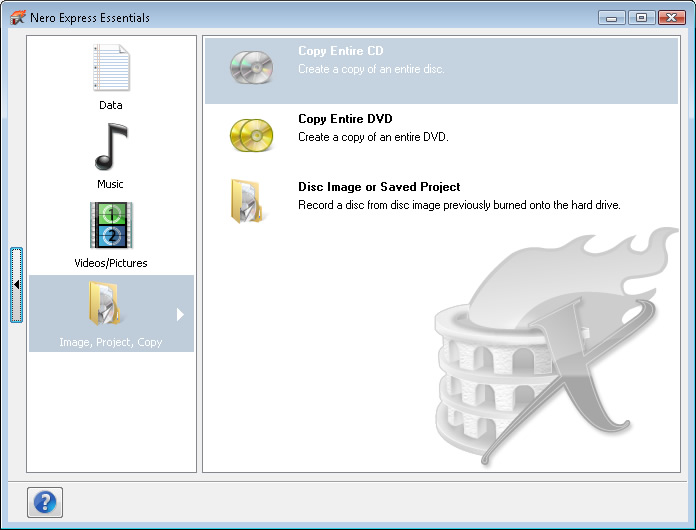The image size is (696, 530).
Task: Click the Nero Express Essentials title bar icon
Action: coord(18,18)
